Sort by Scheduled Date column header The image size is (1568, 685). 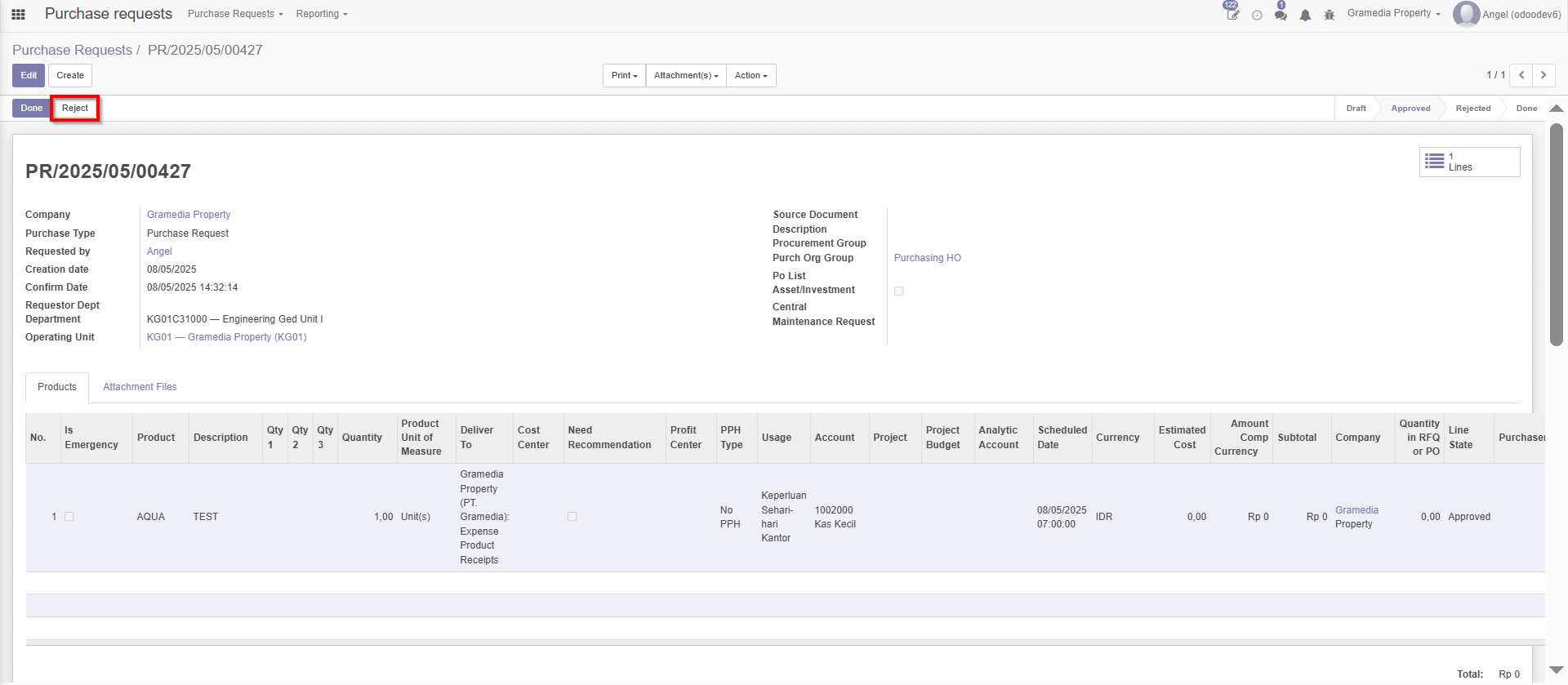[x=1062, y=438]
